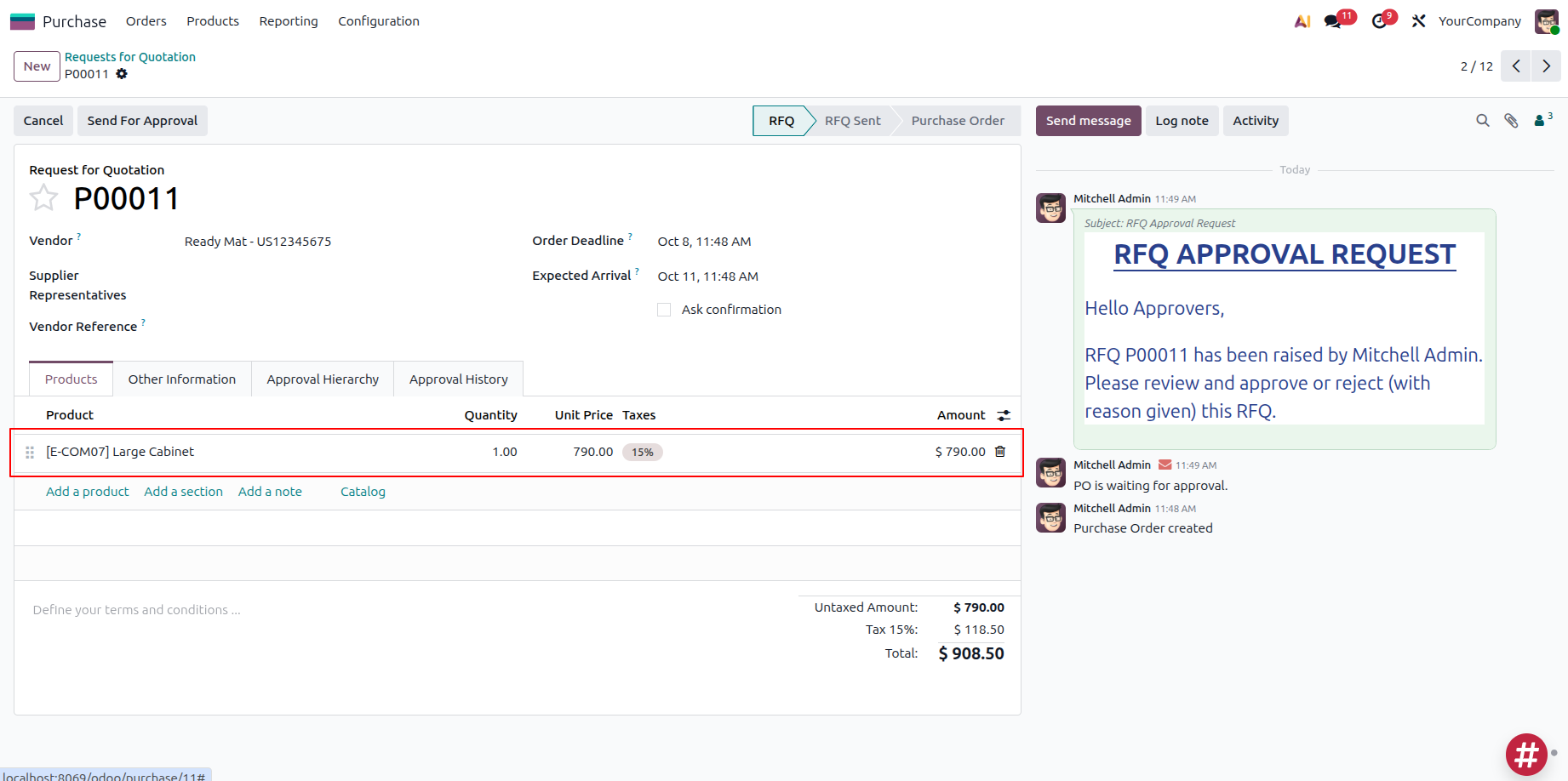Switch status to Purchase Order stage
1568x781 pixels.
coord(957,120)
